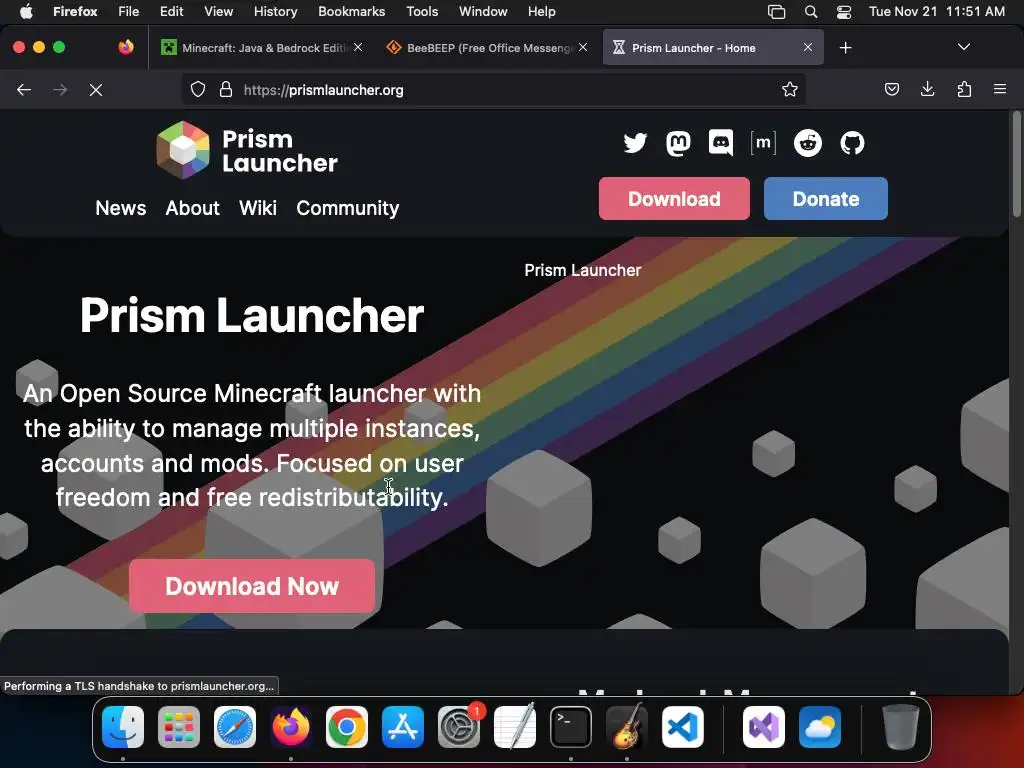Go to the About page
Viewport: 1024px width, 768px height.
pyautogui.click(x=193, y=208)
